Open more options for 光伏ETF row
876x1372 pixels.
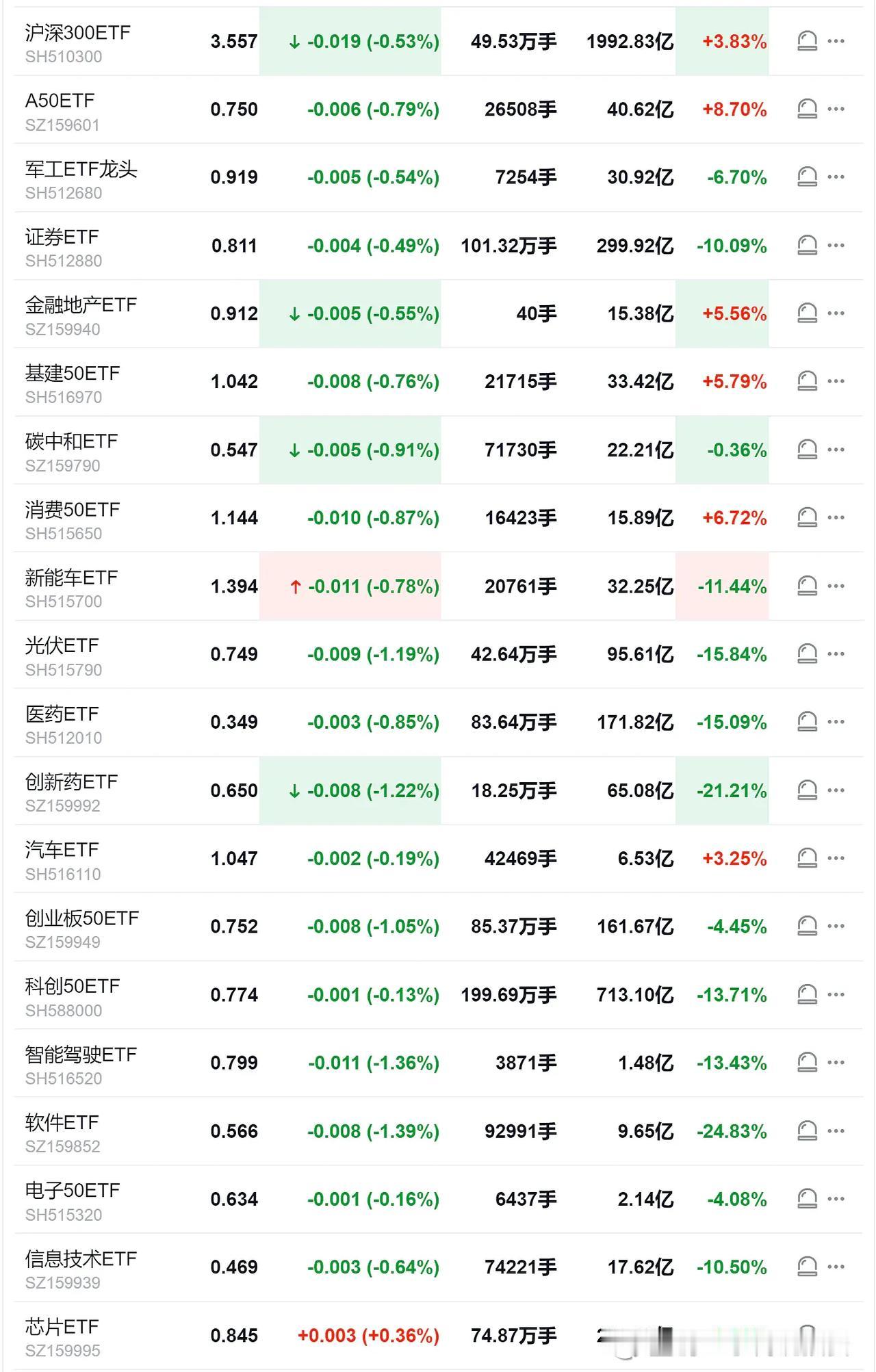pos(836,653)
